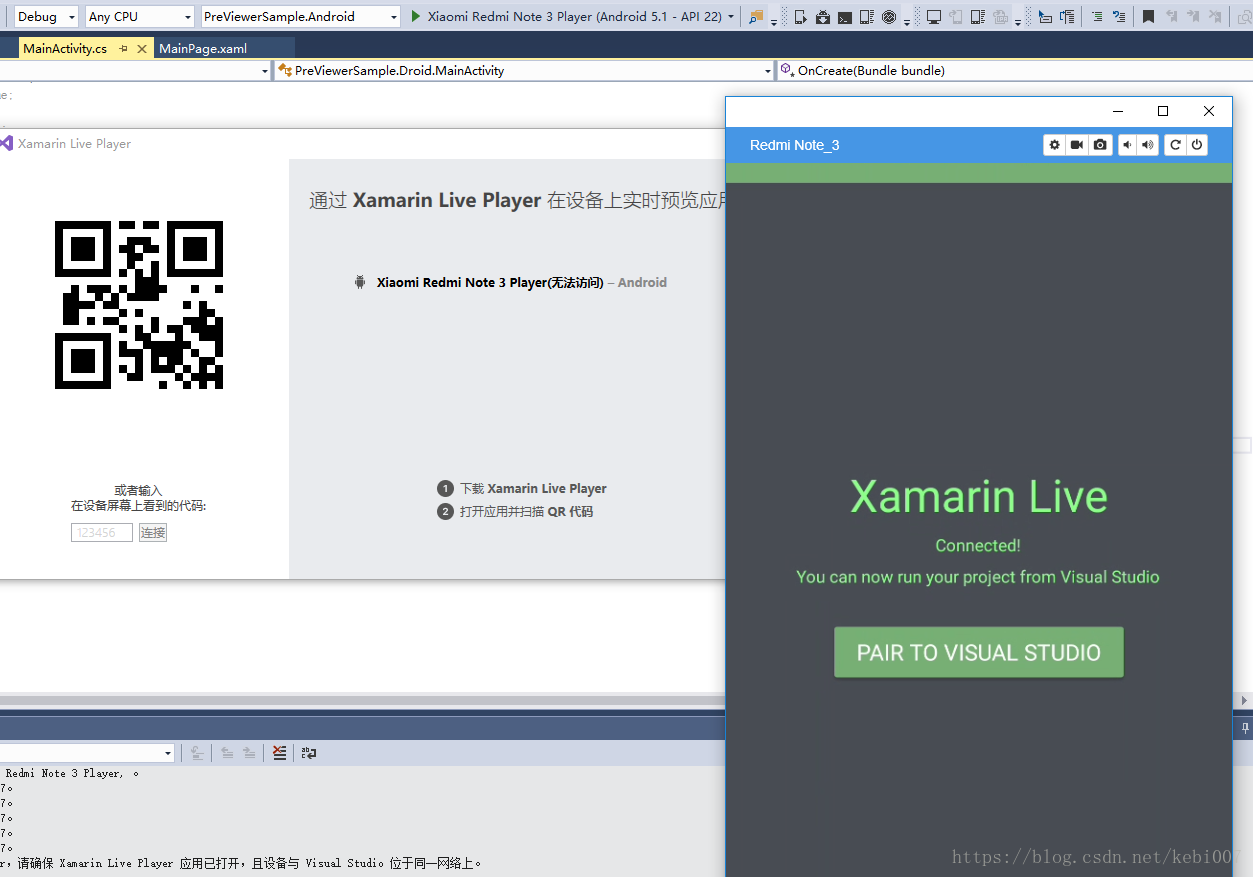Click 'You can now run your project' text
This screenshot has height=877, width=1253.
point(978,577)
